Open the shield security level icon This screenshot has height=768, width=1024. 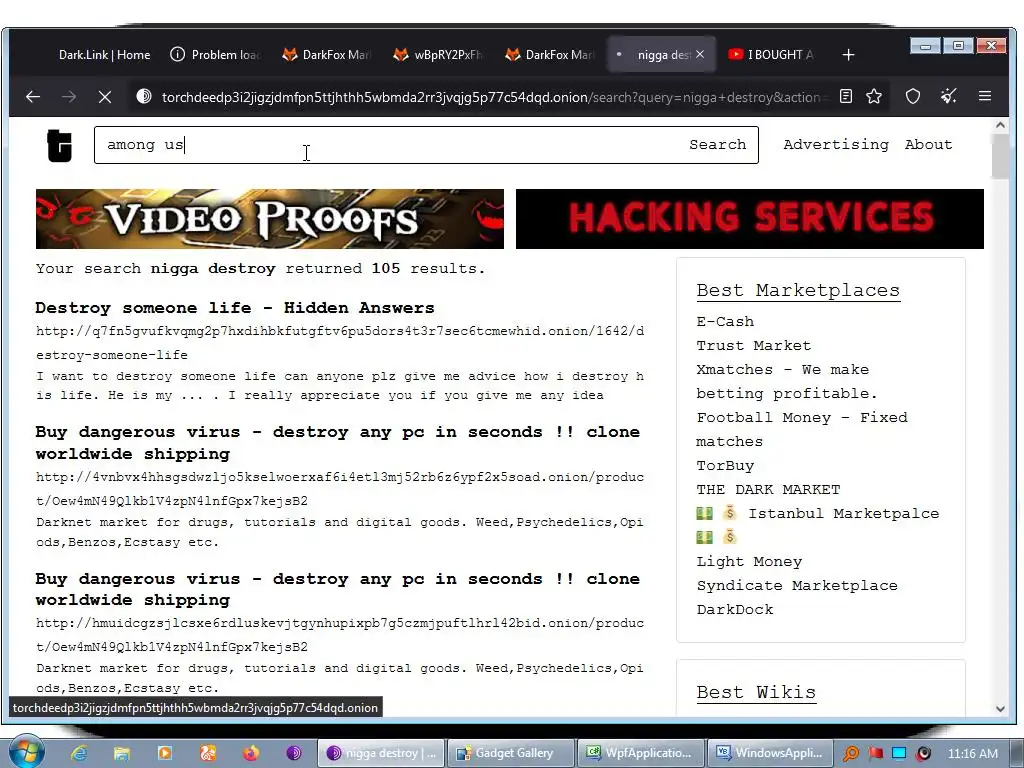[x=913, y=97]
